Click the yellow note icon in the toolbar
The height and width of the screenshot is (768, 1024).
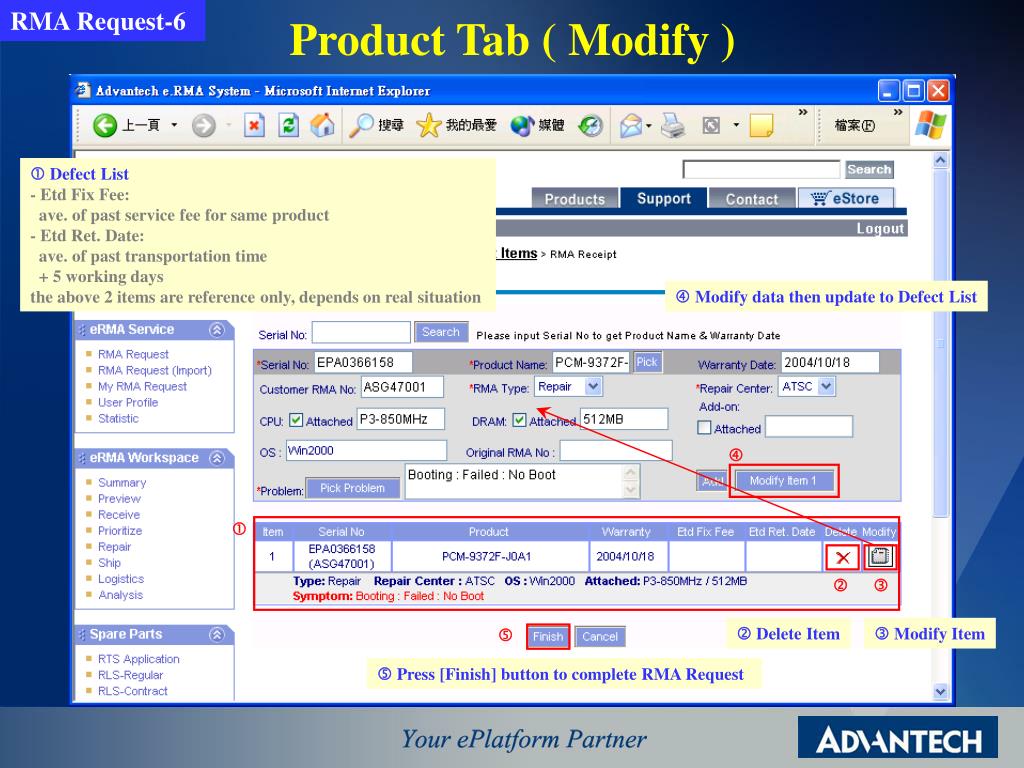(761, 125)
